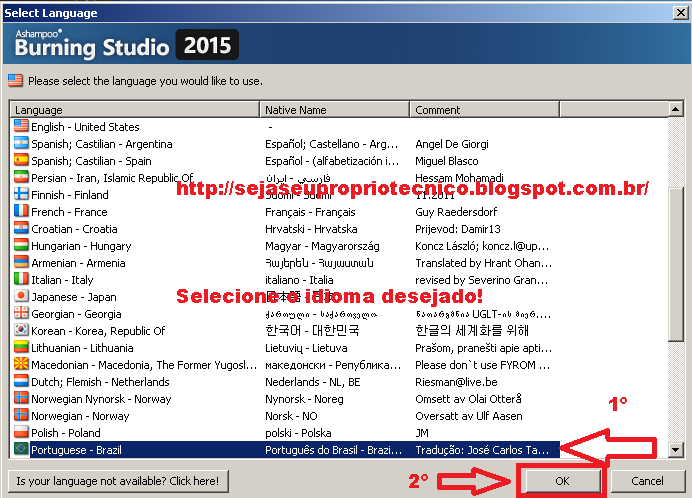Screen dimensions: 692x498
Task: Click comment 'Oversatt av Ulf Aasen'
Action: (469, 416)
